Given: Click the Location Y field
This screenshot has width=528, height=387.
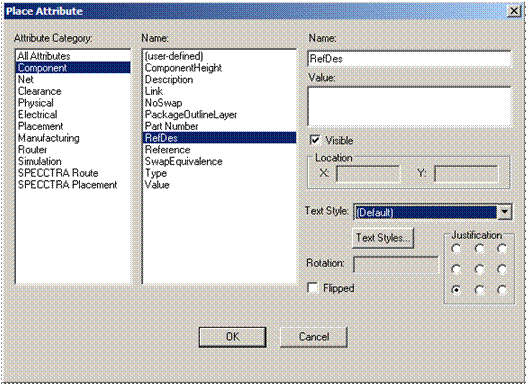Looking at the screenshot, I should [466, 174].
